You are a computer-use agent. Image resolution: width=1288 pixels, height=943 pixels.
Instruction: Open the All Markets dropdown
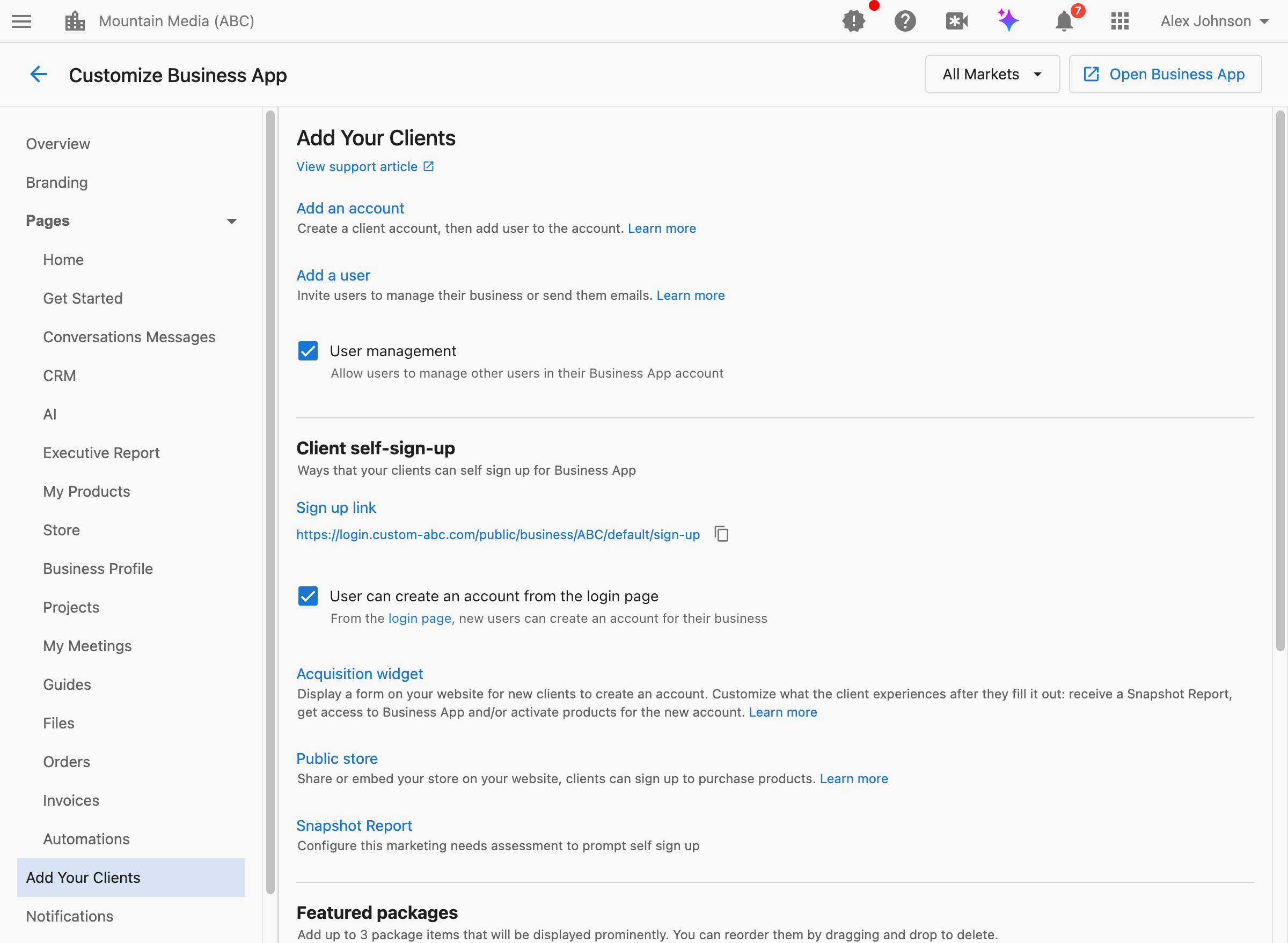coord(992,74)
